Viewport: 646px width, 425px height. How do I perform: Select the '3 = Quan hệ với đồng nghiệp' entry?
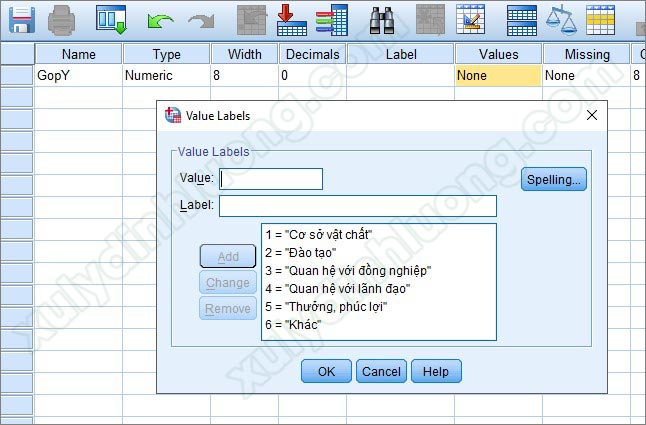tap(347, 270)
